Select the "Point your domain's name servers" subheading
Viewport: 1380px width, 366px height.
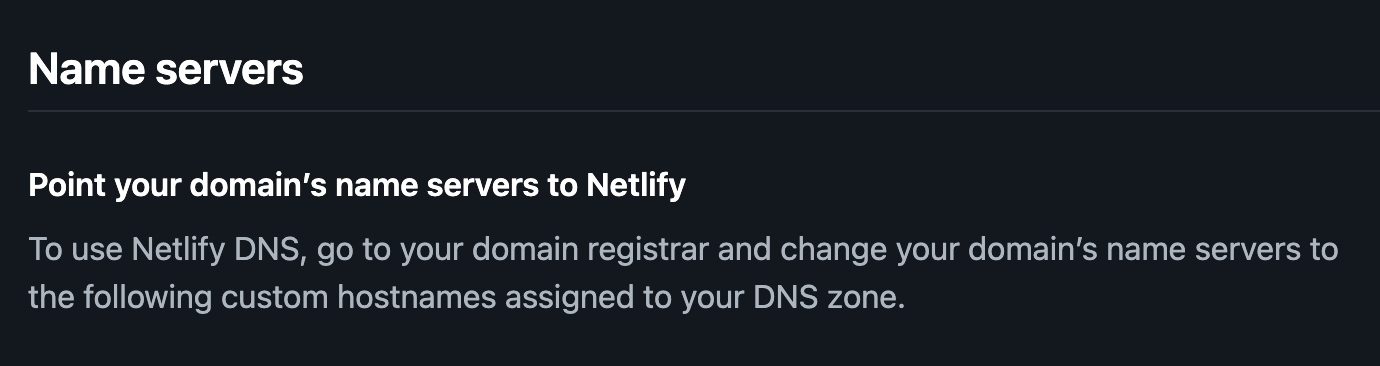point(357,186)
